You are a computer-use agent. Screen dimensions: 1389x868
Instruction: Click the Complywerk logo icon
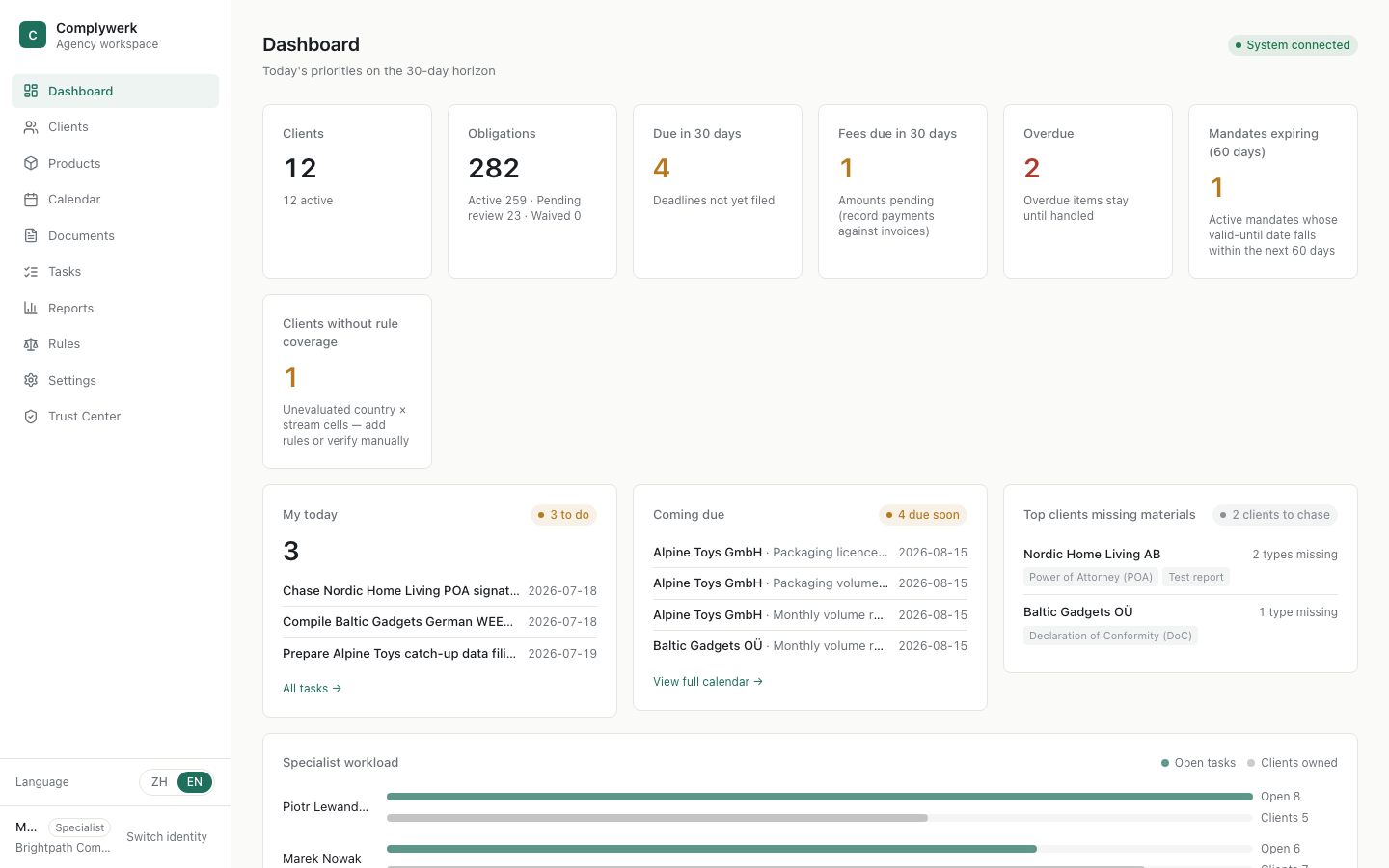[33, 35]
